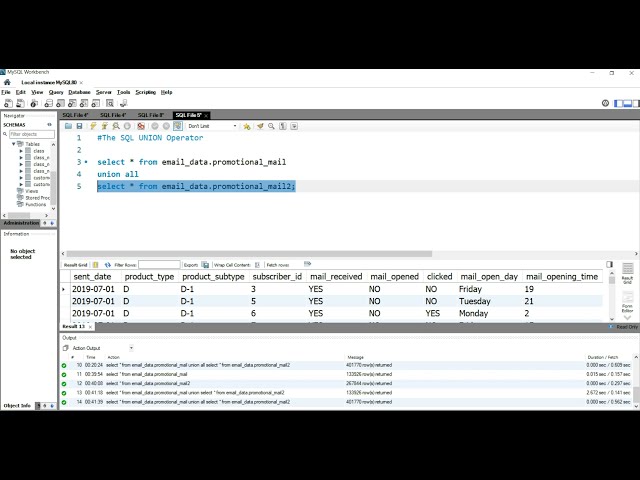Select the Views tree item

coord(31,191)
